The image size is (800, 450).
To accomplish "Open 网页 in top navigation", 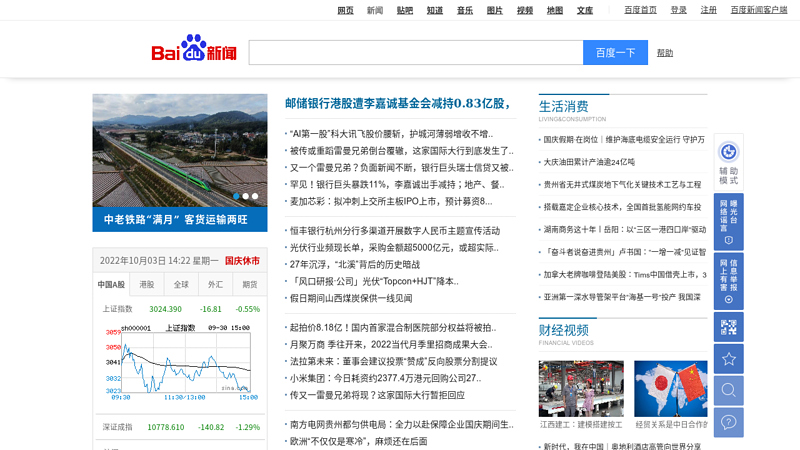I will pyautogui.click(x=345, y=10).
